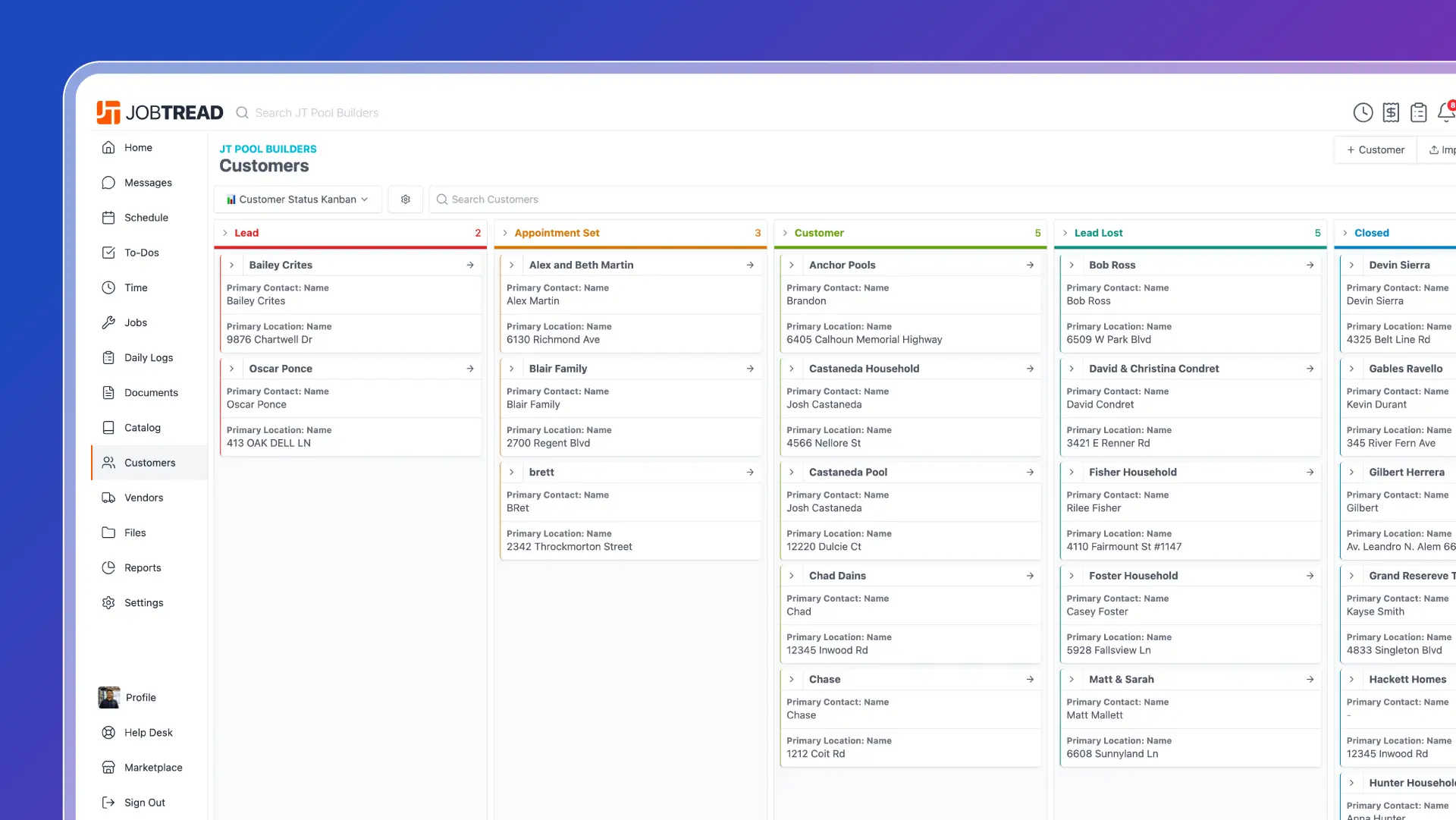Screen dimensions: 1456x820
Task: Click address 413 OAK DELL LN
Action: (268, 443)
